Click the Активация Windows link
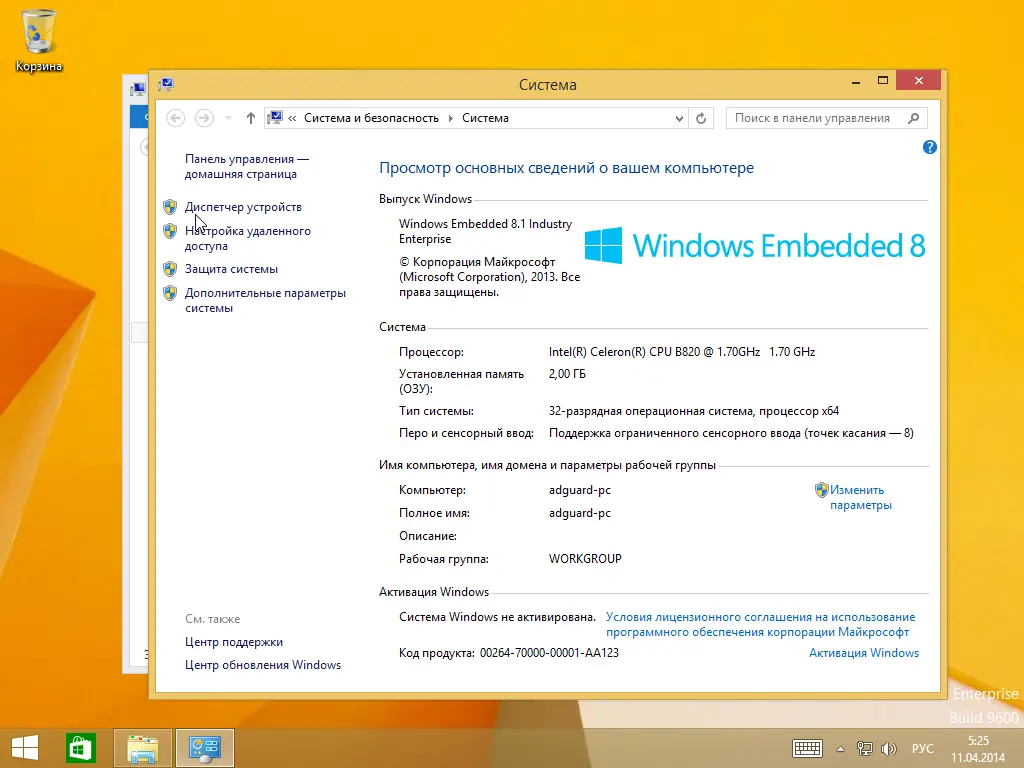Screen dimensions: 1024x768 pos(864,652)
